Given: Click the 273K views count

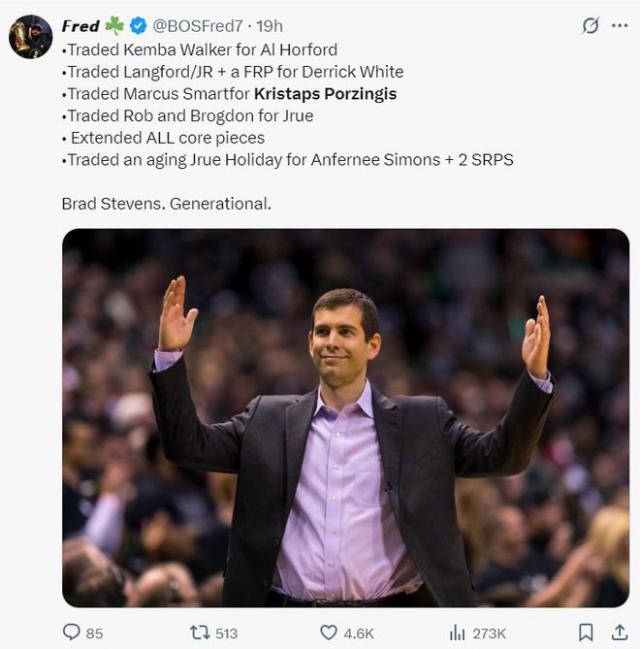Looking at the screenshot, I should [490, 633].
